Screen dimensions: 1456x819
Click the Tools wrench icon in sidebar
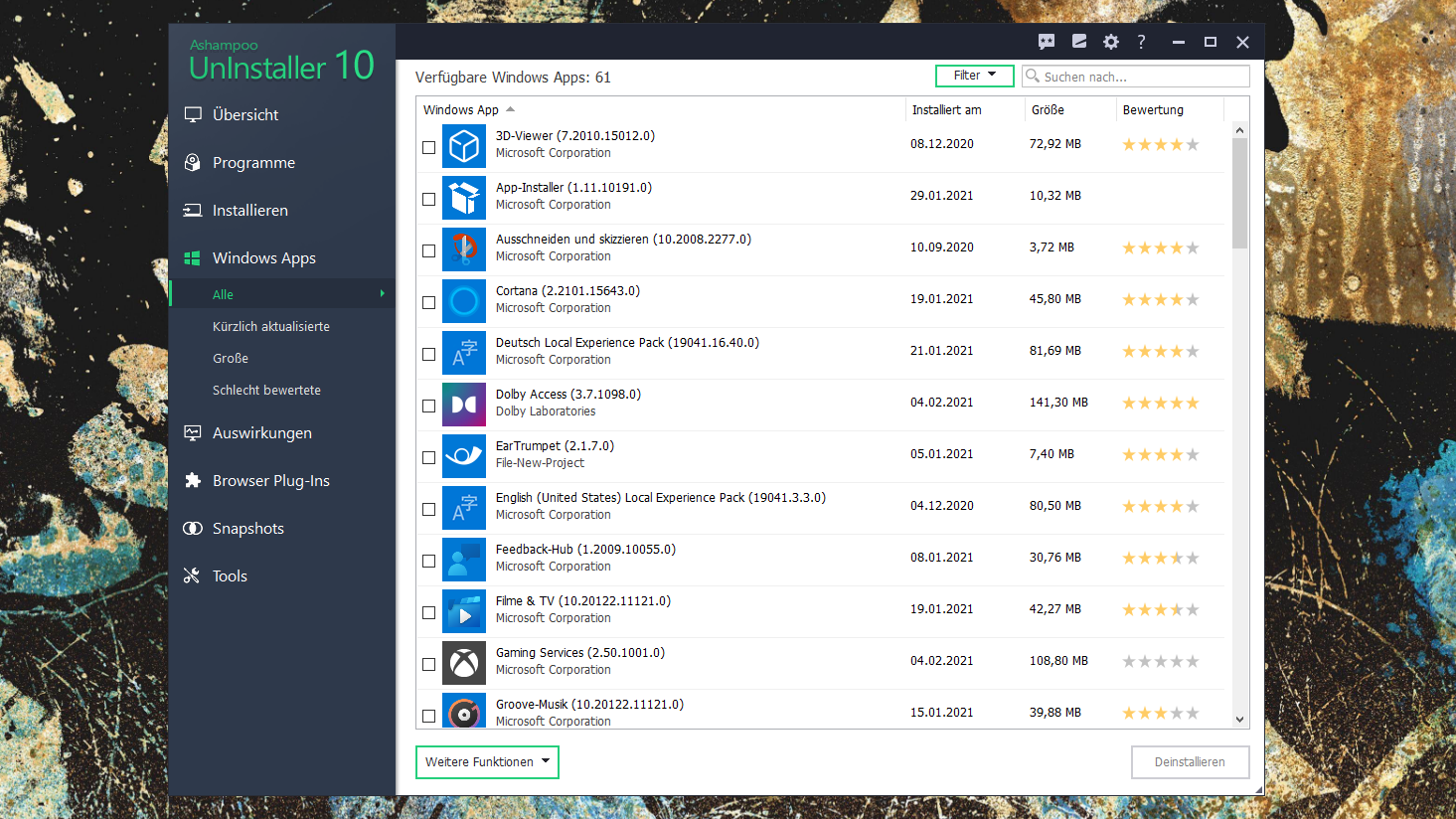(x=193, y=576)
